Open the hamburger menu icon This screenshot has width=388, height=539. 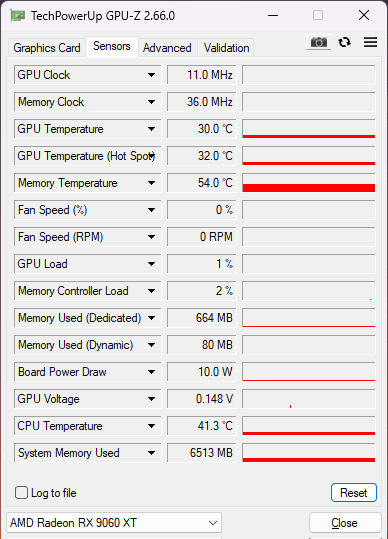pos(370,42)
